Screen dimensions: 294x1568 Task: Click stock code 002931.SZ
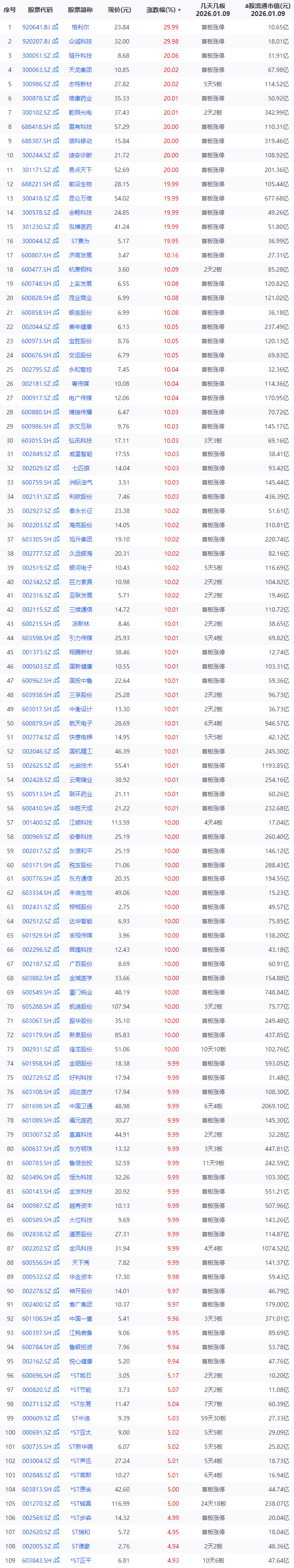coord(36,1049)
